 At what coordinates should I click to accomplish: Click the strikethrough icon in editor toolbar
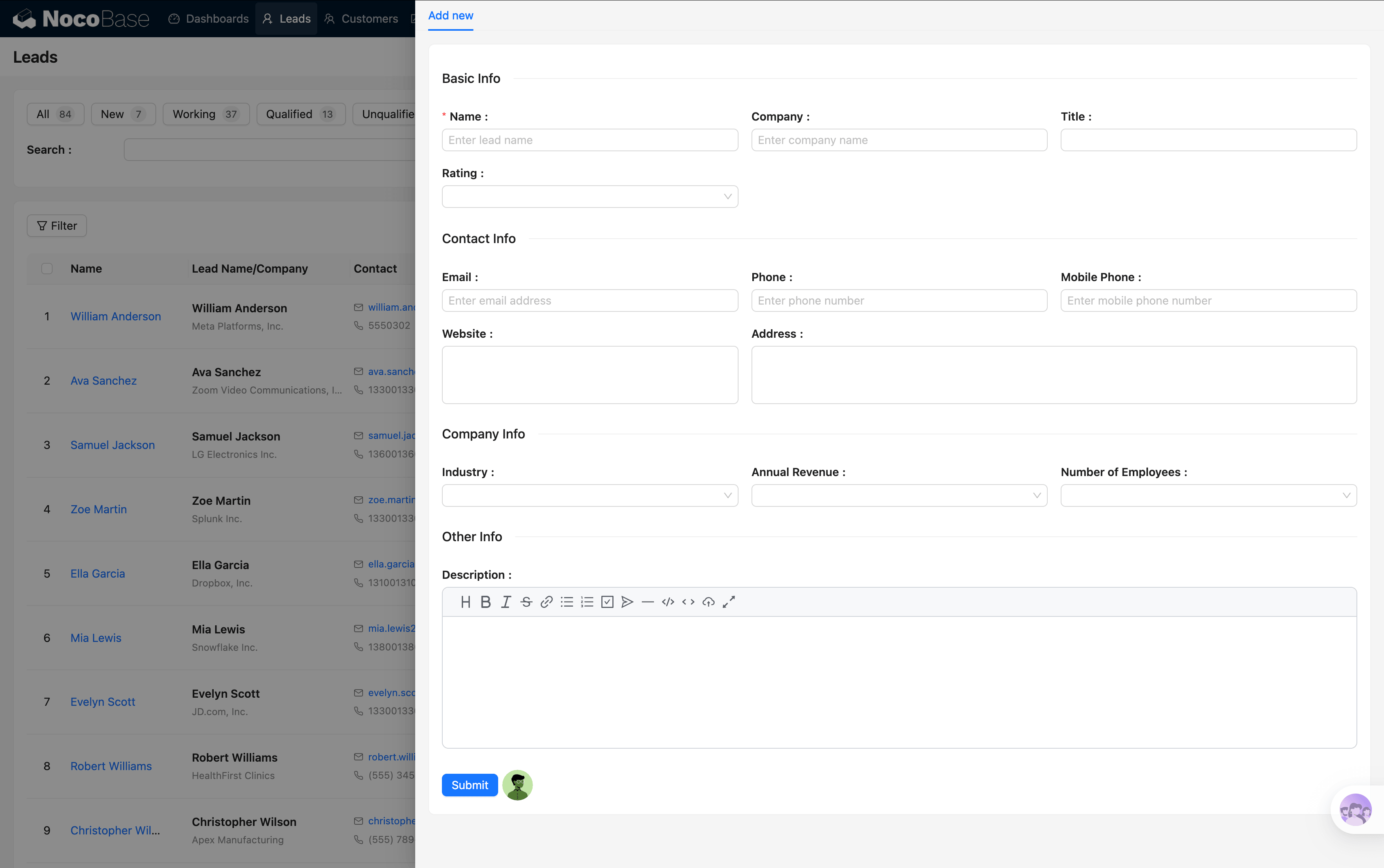[x=526, y=601]
